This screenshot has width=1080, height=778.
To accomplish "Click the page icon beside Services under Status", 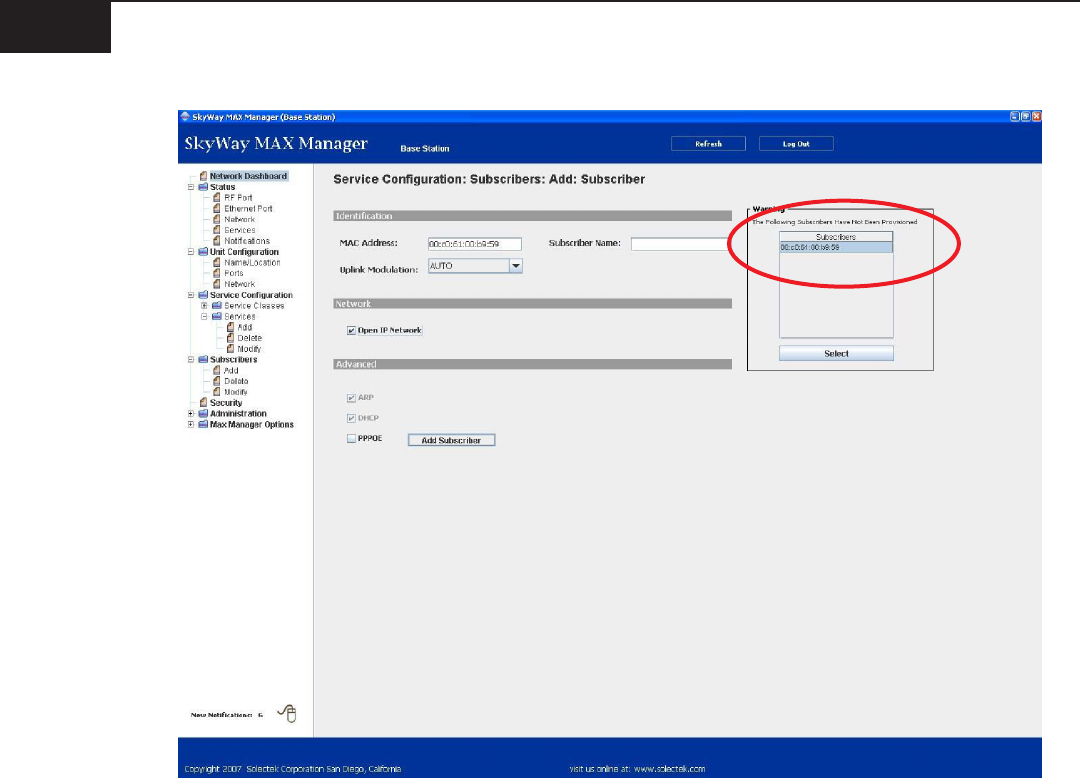I will click(x=217, y=230).
